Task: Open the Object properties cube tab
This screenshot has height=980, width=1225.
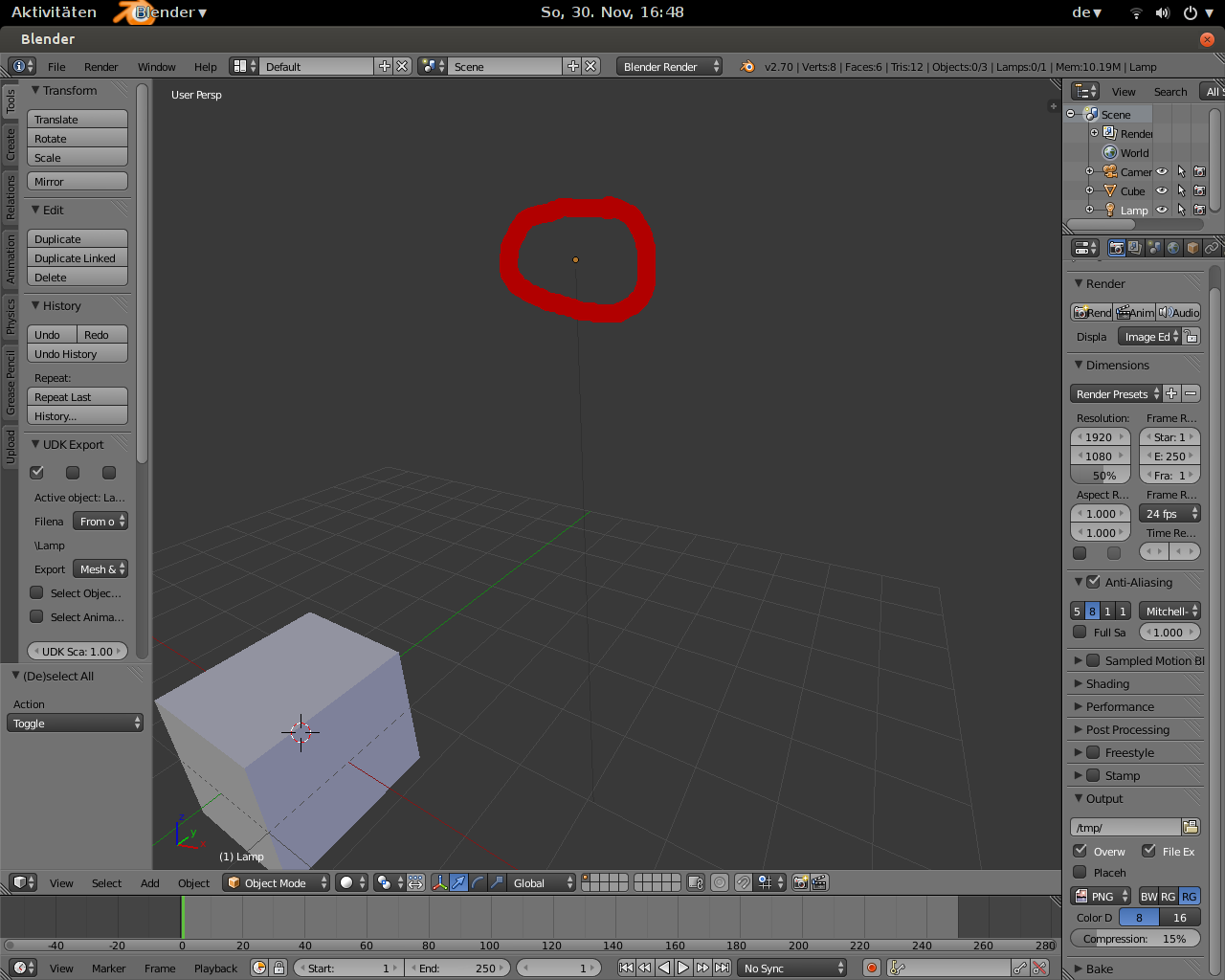Action: pyautogui.click(x=1192, y=248)
